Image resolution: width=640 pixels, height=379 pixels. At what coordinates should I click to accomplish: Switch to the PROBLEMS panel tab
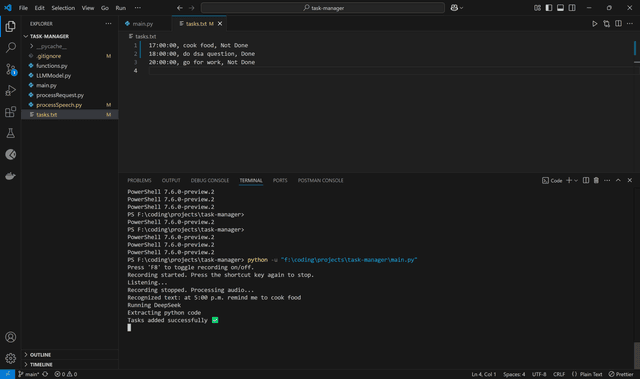pos(139,180)
